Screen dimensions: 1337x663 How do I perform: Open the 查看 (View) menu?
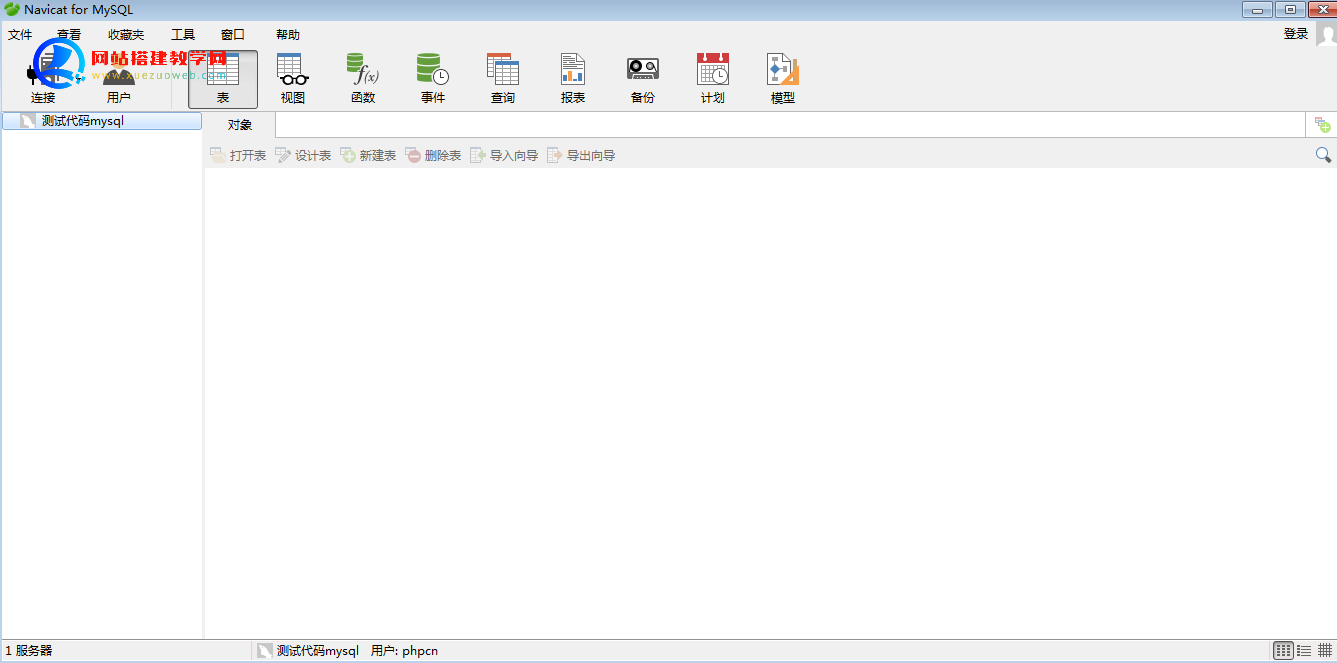69,35
